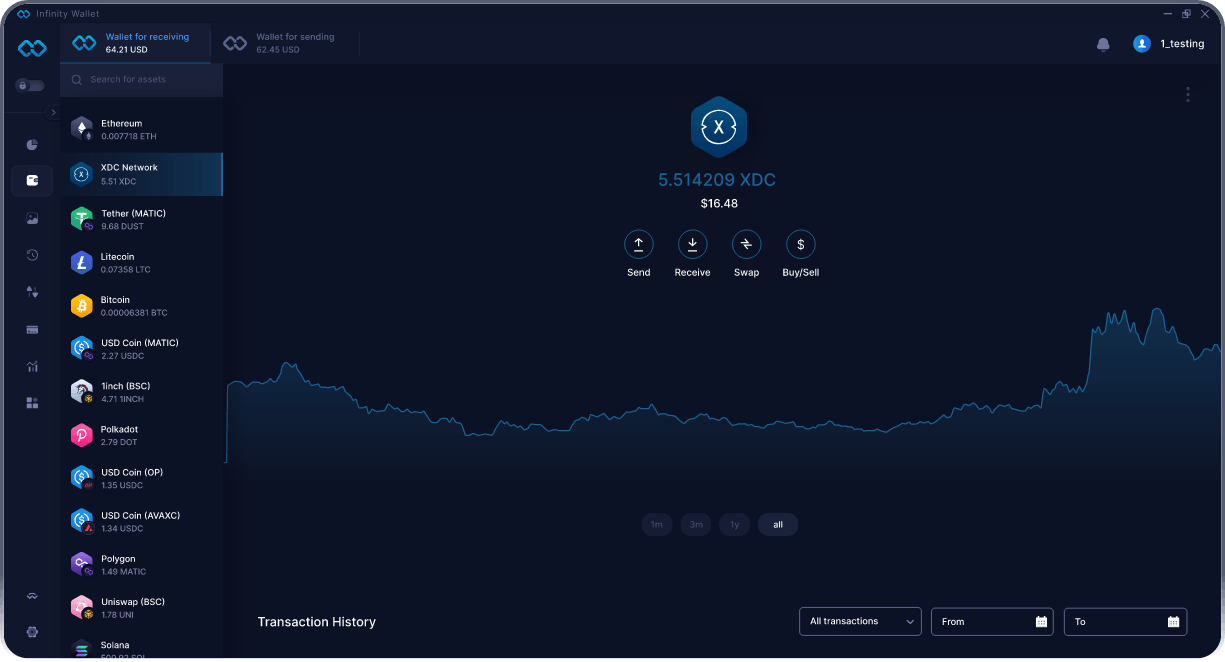Image resolution: width=1225 pixels, height=662 pixels.
Task: Open the All transactions dropdown
Action: pos(861,622)
